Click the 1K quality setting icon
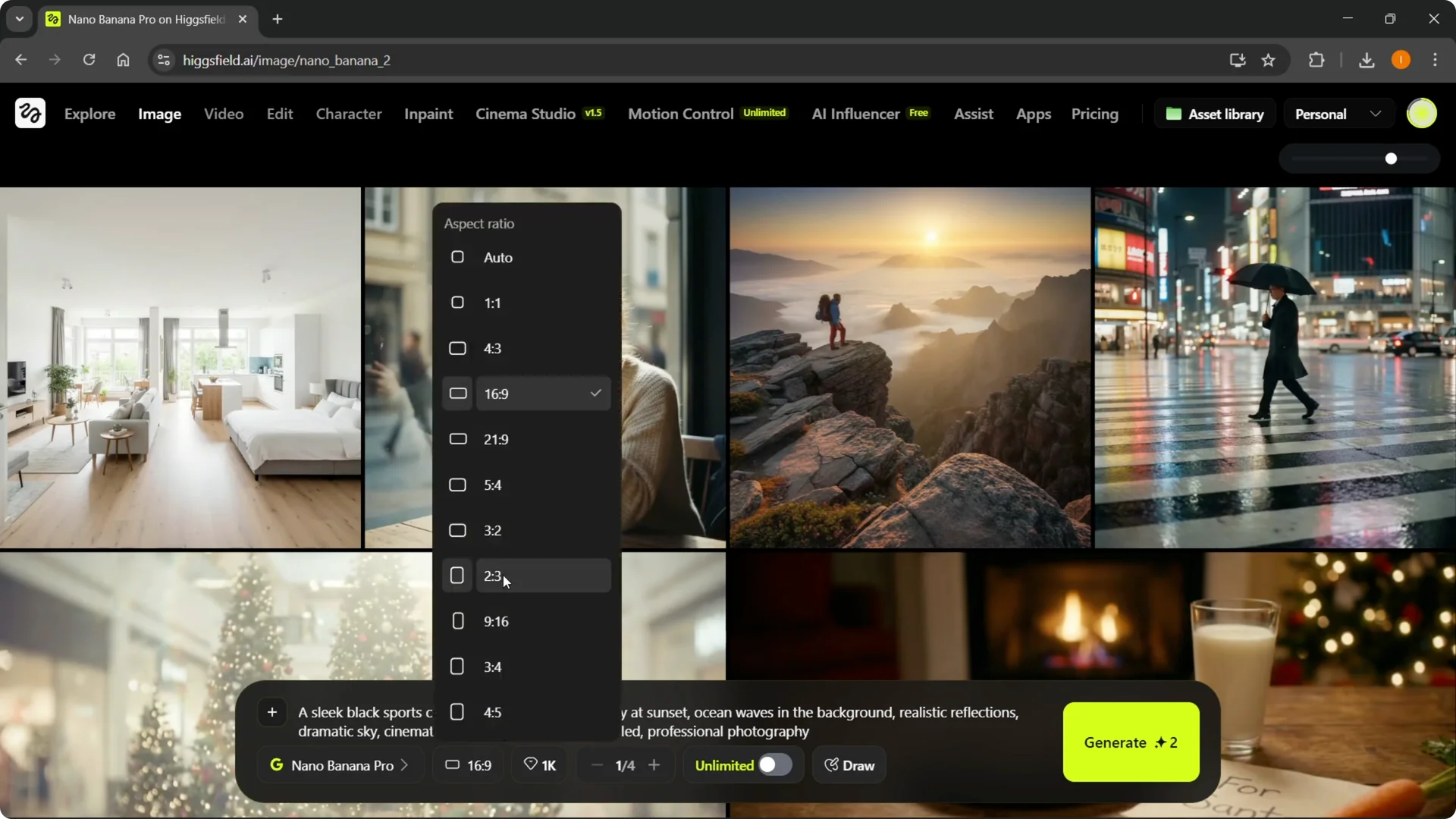1456x819 pixels. coord(530,764)
